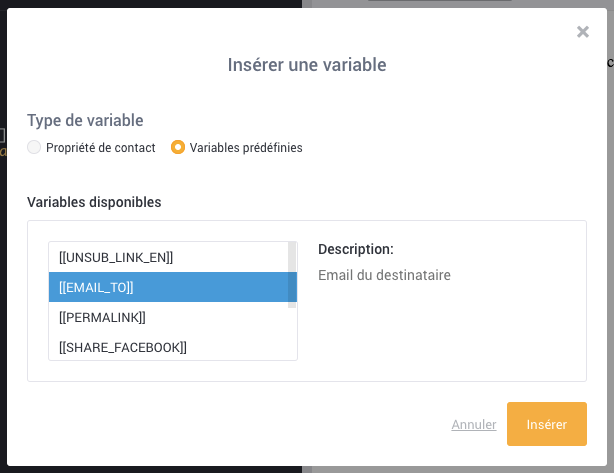Click the Variables disponibles heading
The image size is (614, 473).
point(94,202)
